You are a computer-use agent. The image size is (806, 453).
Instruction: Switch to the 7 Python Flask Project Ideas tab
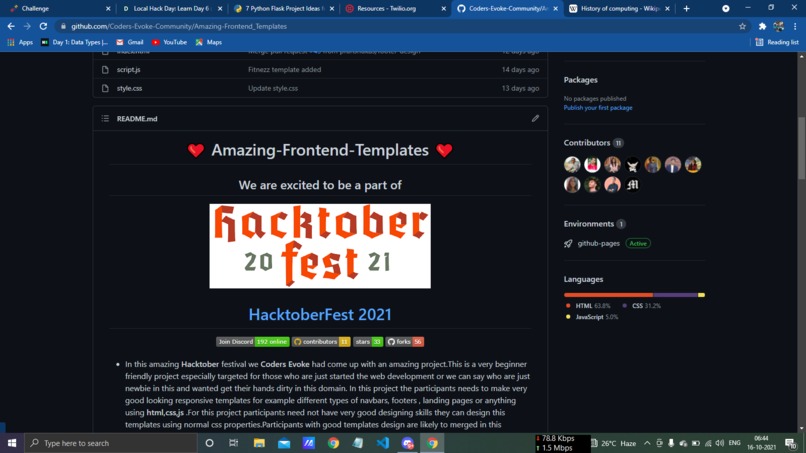[283, 8]
